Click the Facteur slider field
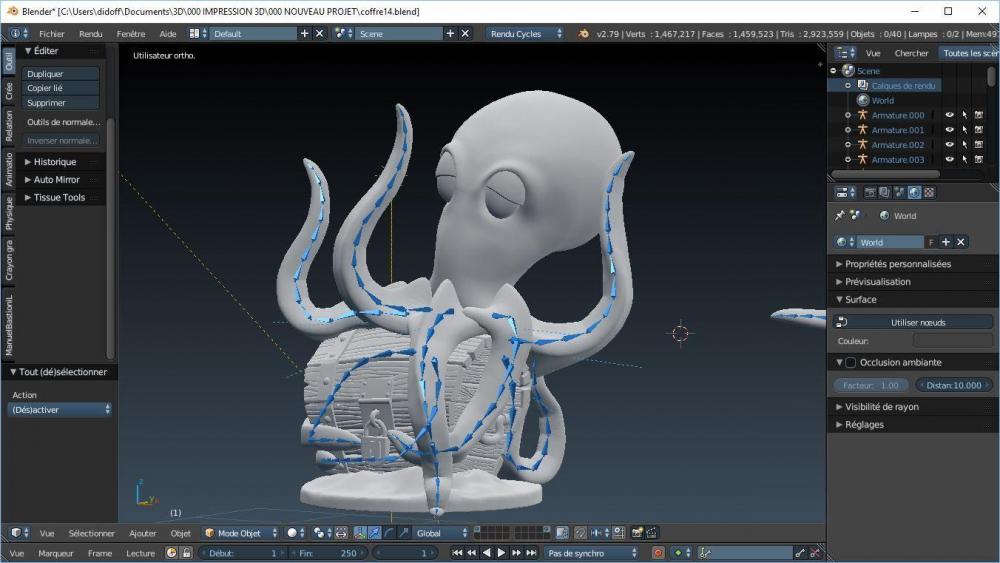Screen dimensions: 1000x563 pyautogui.click(x=870, y=385)
